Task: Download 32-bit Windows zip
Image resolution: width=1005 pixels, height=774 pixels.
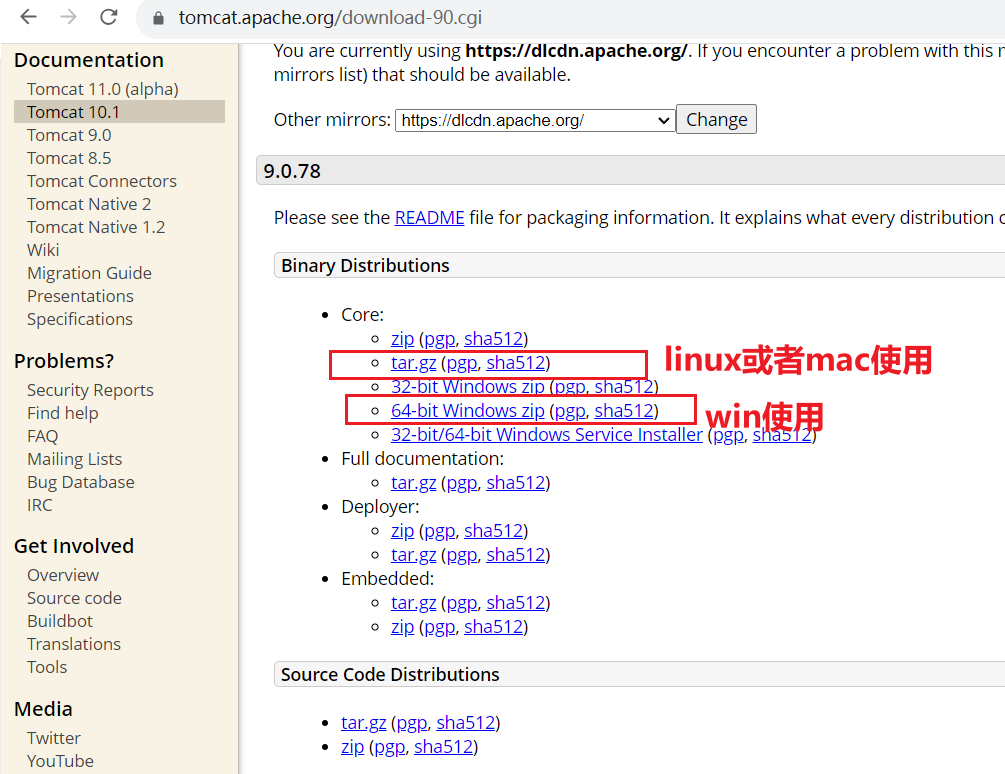Action: [x=468, y=387]
